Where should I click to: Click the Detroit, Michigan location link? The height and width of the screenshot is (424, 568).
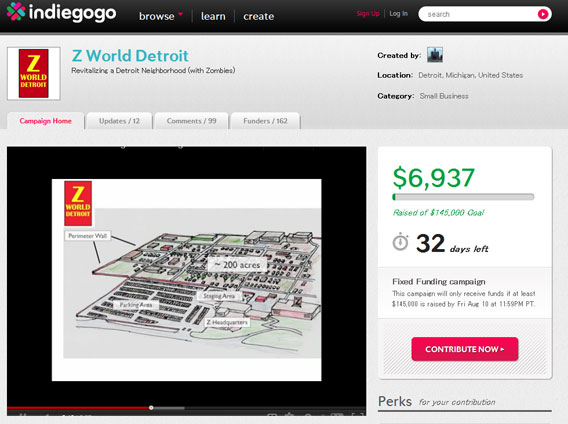(471, 75)
